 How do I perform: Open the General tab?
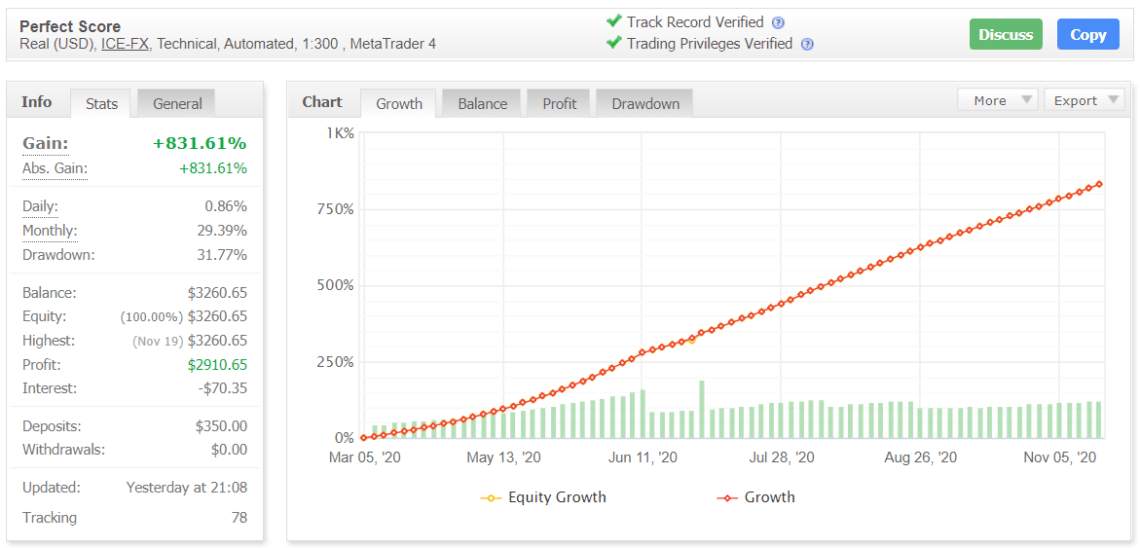(177, 103)
